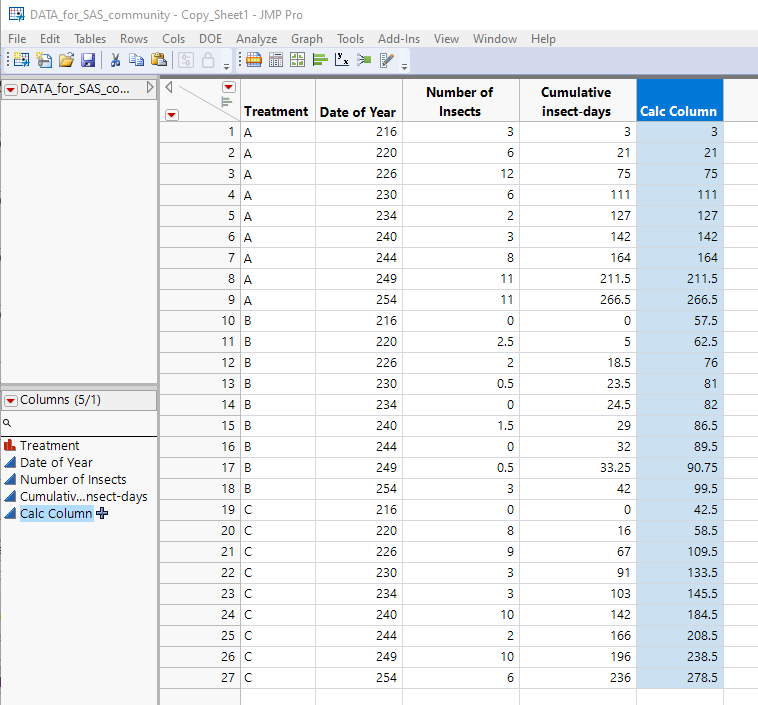Click the formula plus icon beside Calc Column

point(101,513)
